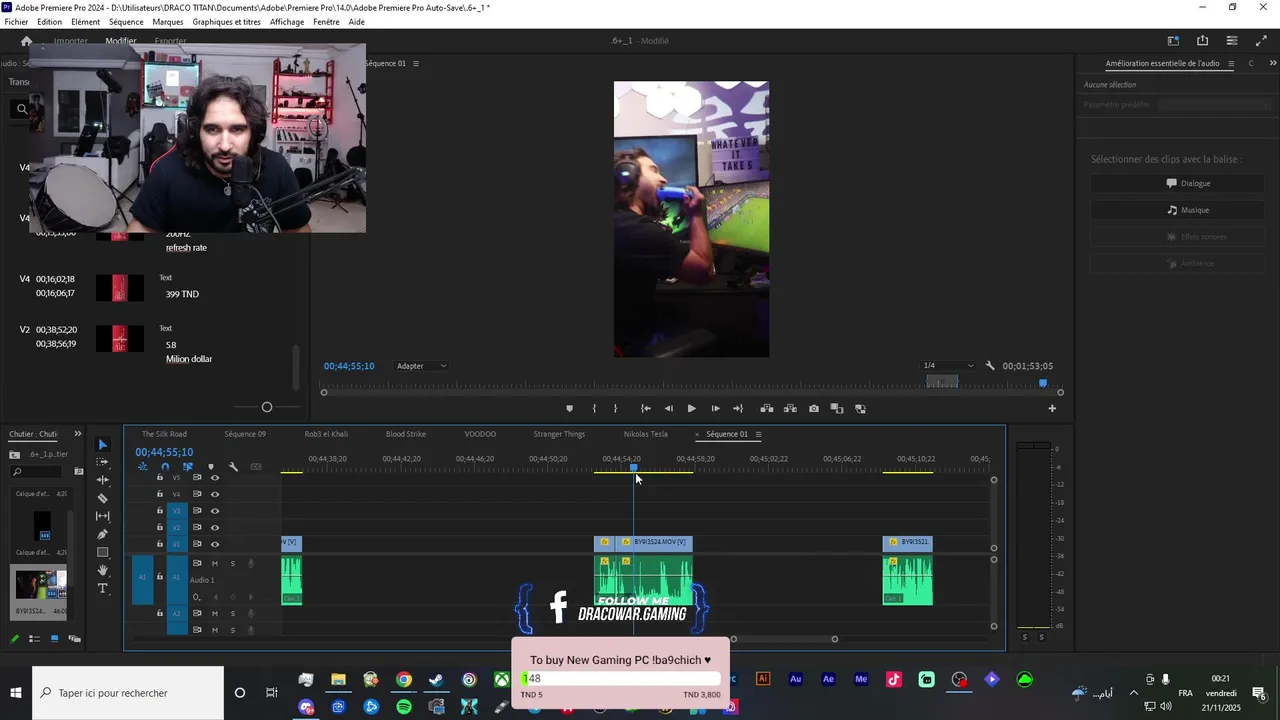This screenshot has height=720, width=1280.
Task: Open Program monitor button editor plus
Action: pos(1052,408)
